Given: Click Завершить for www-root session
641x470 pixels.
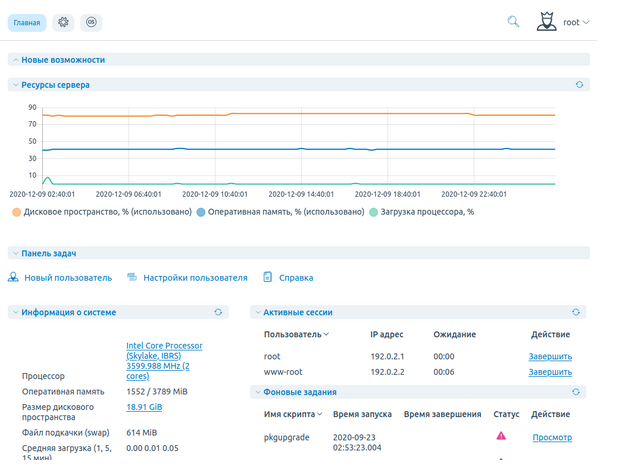Looking at the screenshot, I should coord(550,372).
